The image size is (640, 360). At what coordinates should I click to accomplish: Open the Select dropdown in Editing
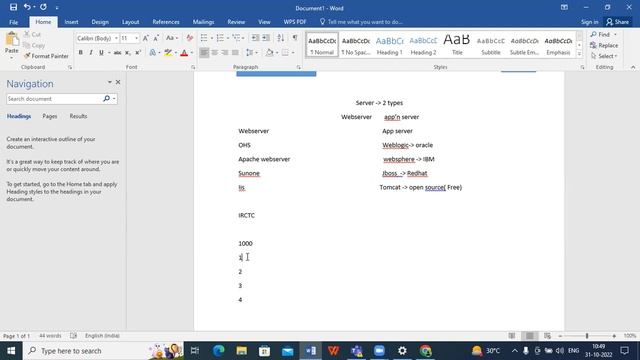tap(604, 56)
